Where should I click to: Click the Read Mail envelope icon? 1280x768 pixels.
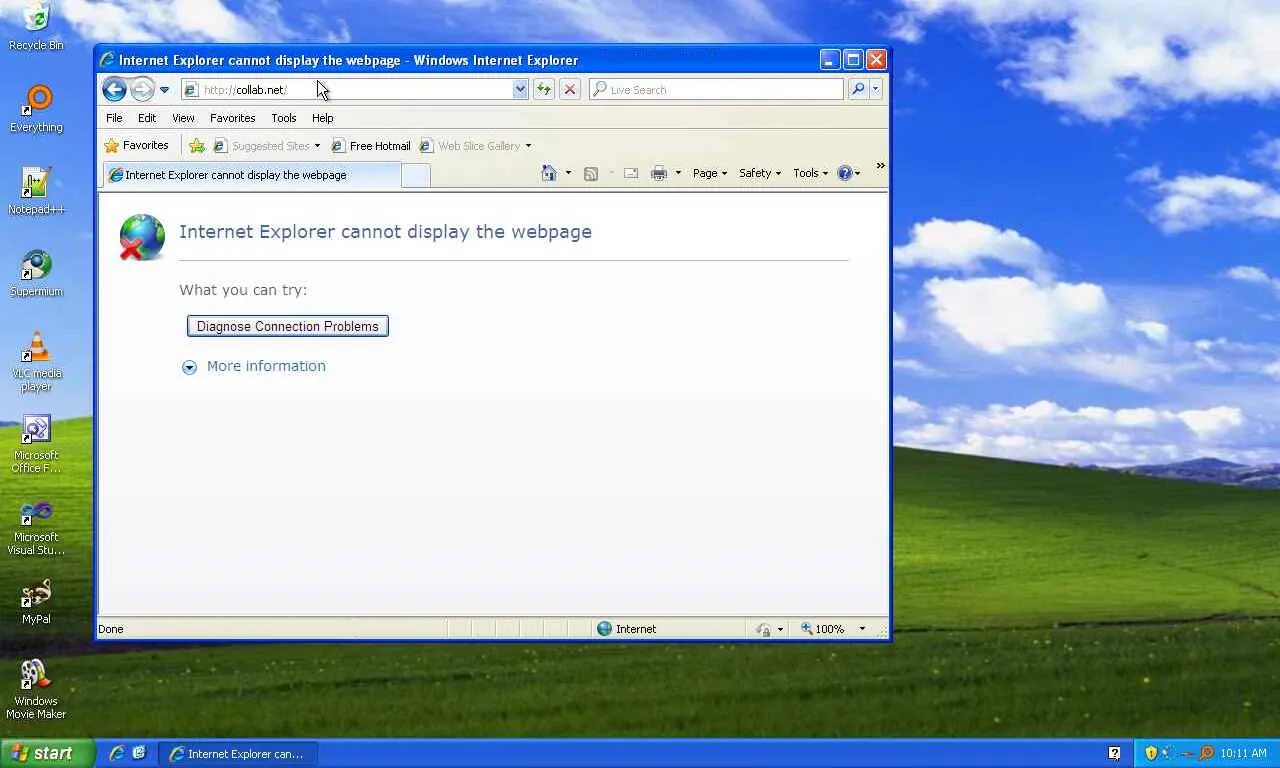pyautogui.click(x=631, y=173)
